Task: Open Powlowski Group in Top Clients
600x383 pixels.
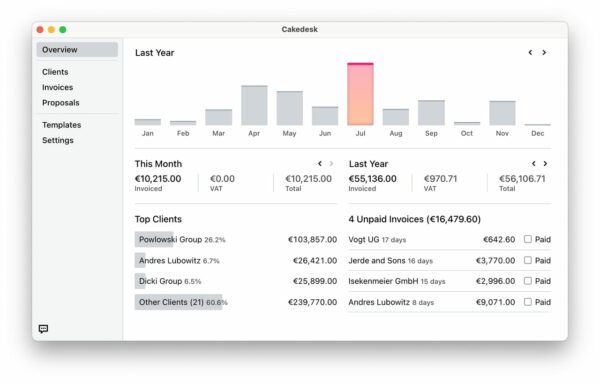Action: (x=236, y=240)
